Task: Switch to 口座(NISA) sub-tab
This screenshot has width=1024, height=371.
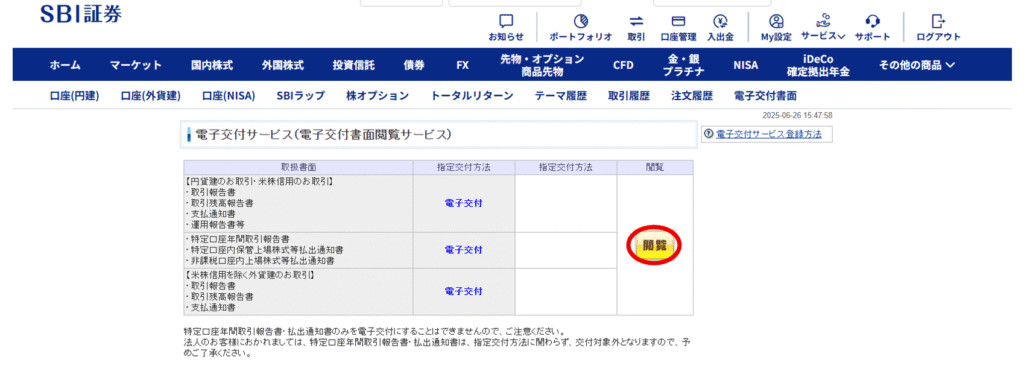Action: point(229,96)
